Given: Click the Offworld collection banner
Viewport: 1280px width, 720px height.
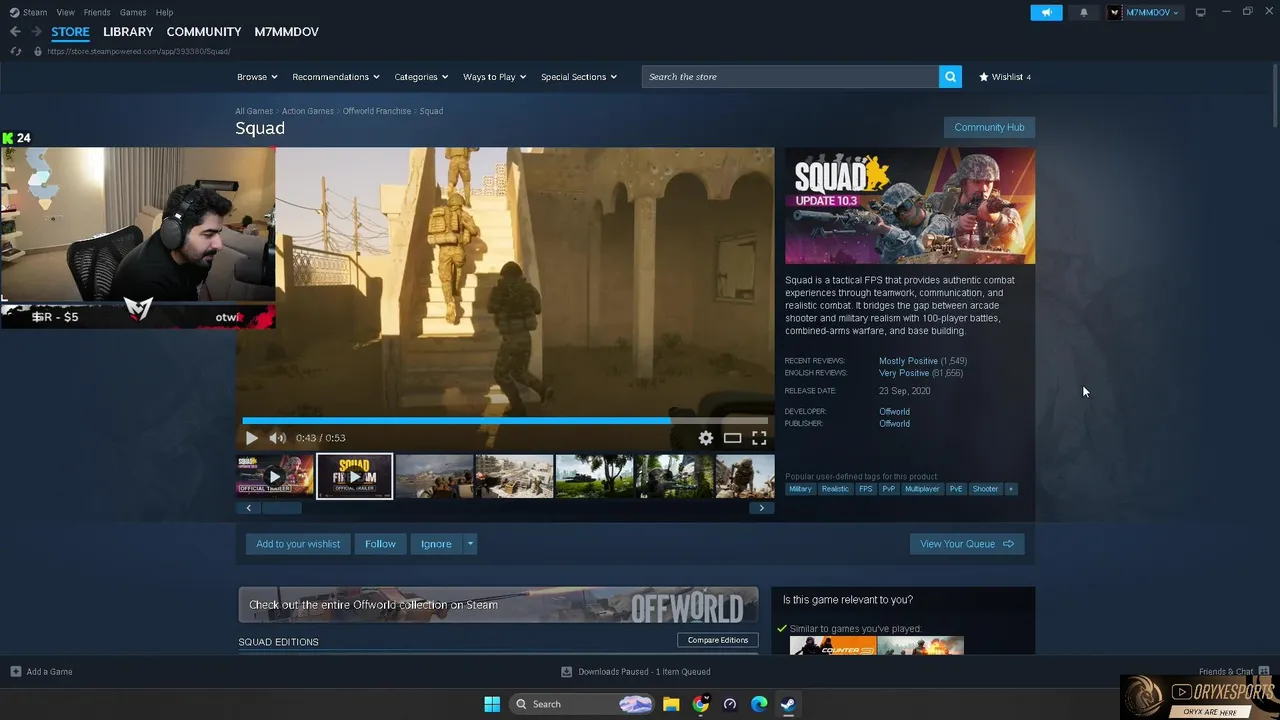Looking at the screenshot, I should 498,605.
